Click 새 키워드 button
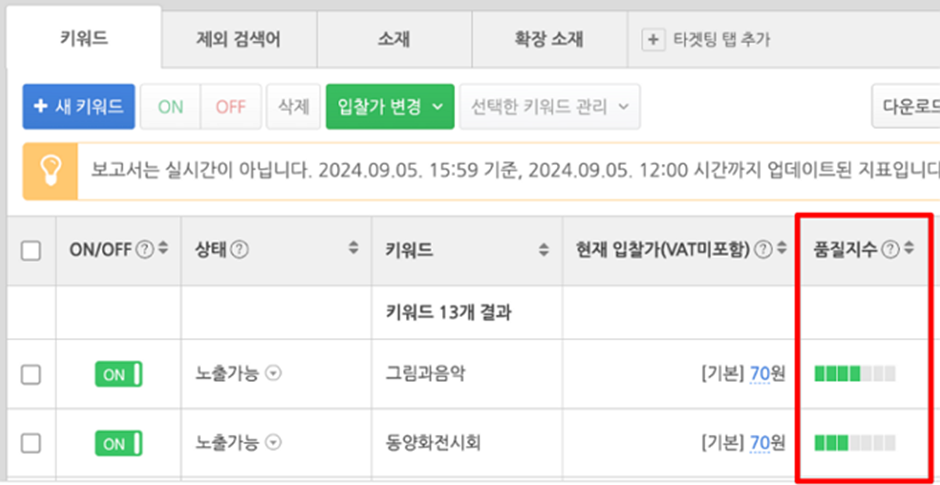 tap(79, 107)
